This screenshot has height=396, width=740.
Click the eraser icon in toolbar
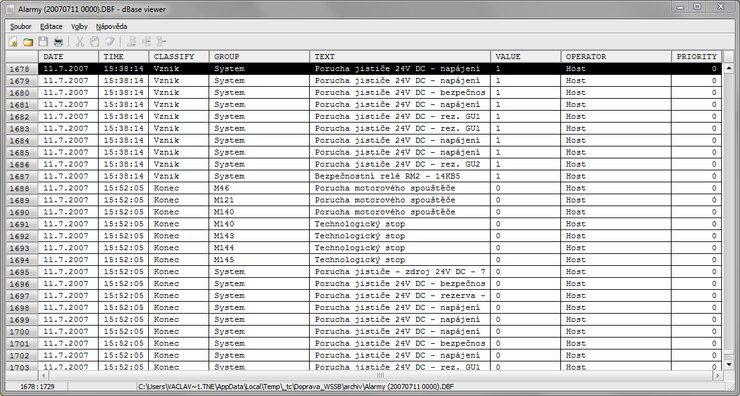pyautogui.click(x=109, y=42)
